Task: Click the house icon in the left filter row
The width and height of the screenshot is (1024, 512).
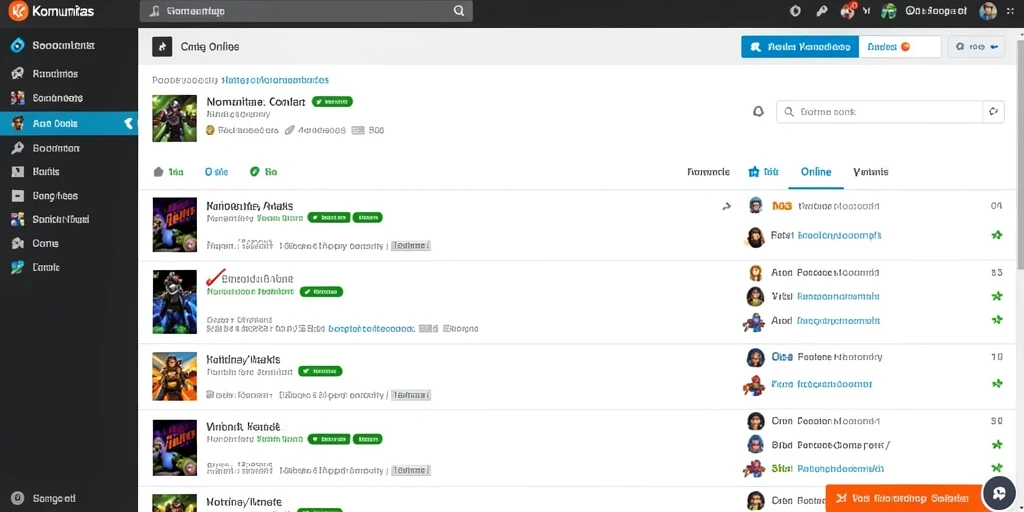Action: [x=157, y=172]
